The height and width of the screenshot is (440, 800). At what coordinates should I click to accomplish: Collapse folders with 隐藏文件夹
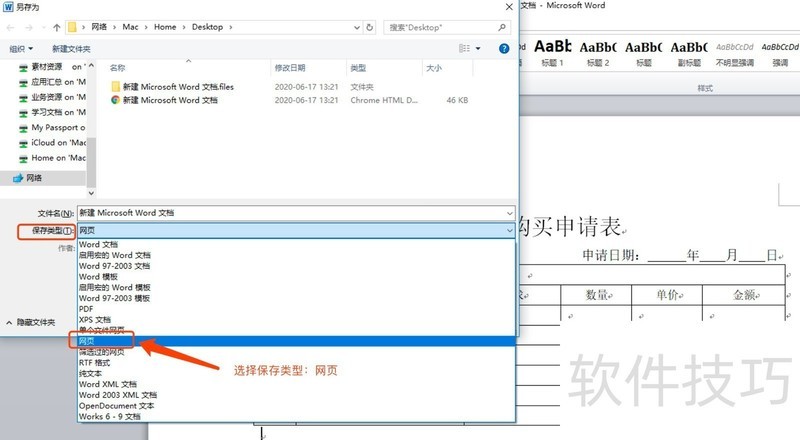pos(31,323)
